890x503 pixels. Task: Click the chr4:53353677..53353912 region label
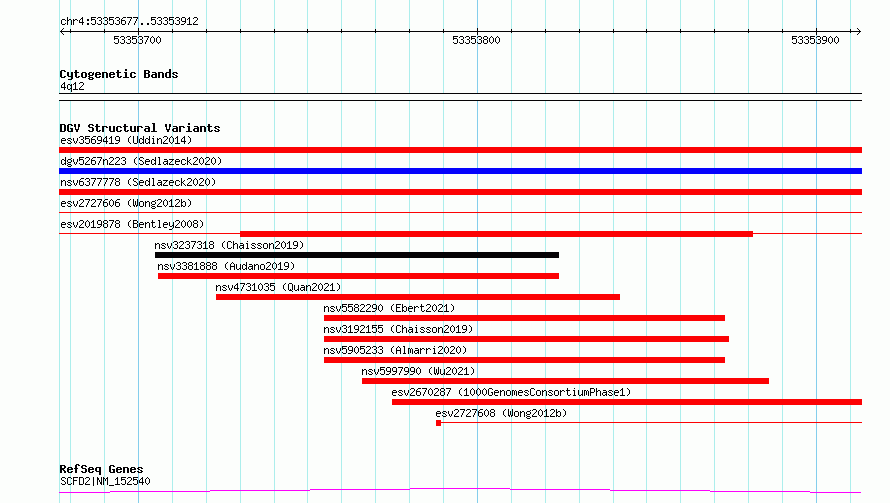pyautogui.click(x=129, y=21)
